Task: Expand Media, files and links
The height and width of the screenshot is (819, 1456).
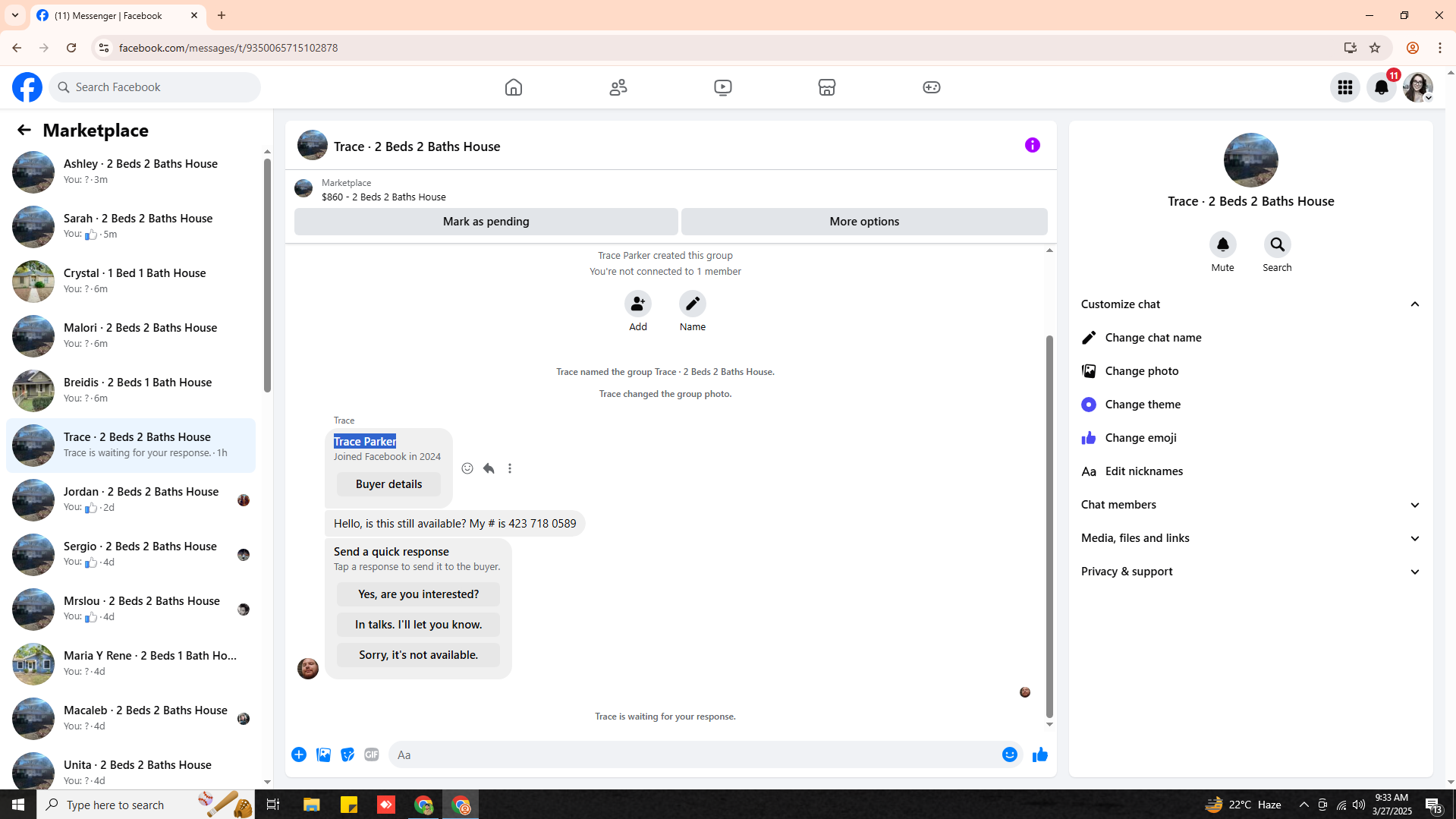Action: [1251, 538]
